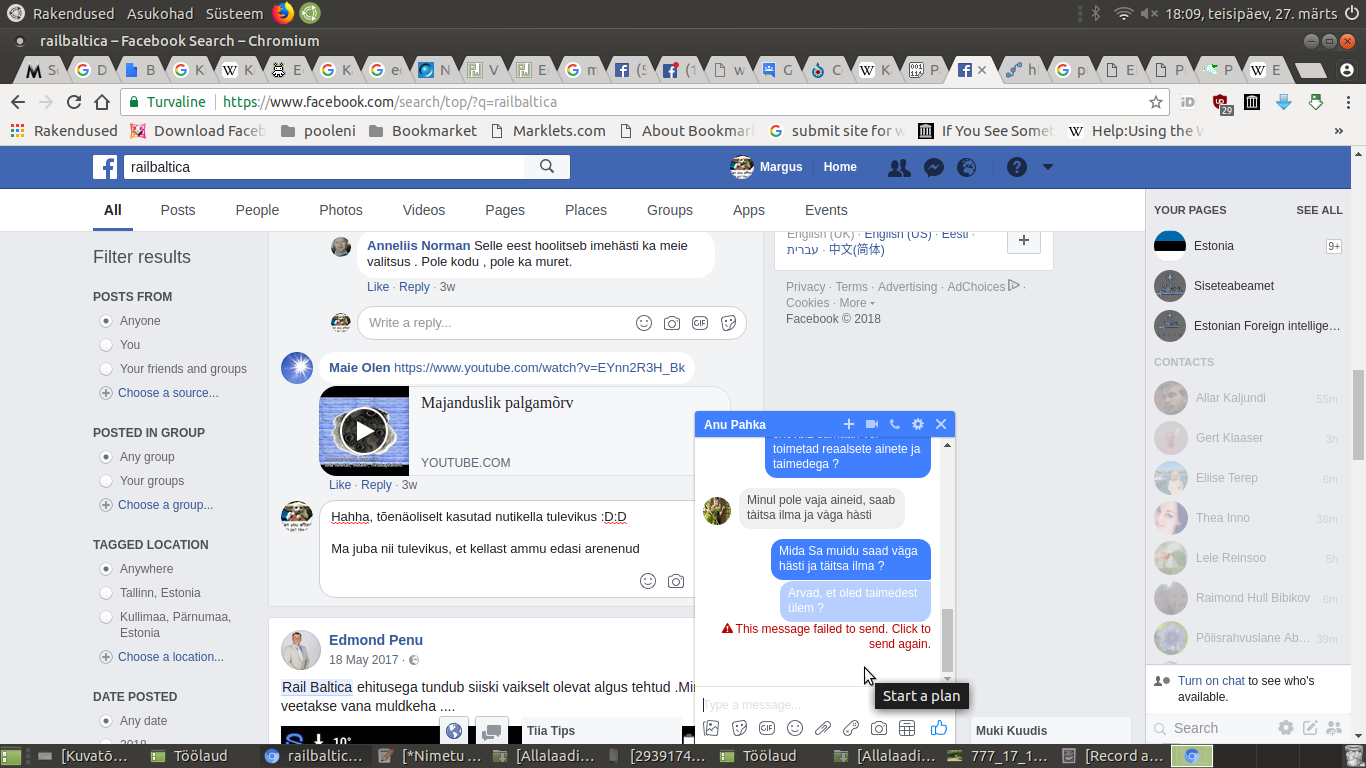
Task: Open chat options gear in Anu Pahka header
Action: coord(918,424)
